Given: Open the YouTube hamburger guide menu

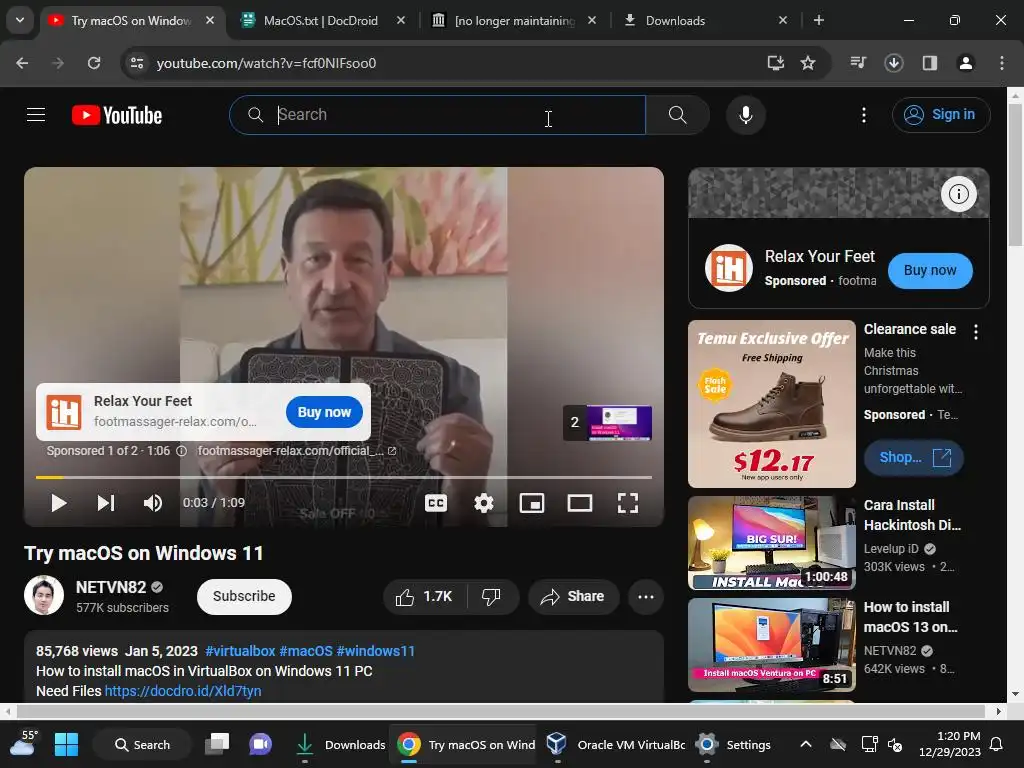Looking at the screenshot, I should (36, 115).
